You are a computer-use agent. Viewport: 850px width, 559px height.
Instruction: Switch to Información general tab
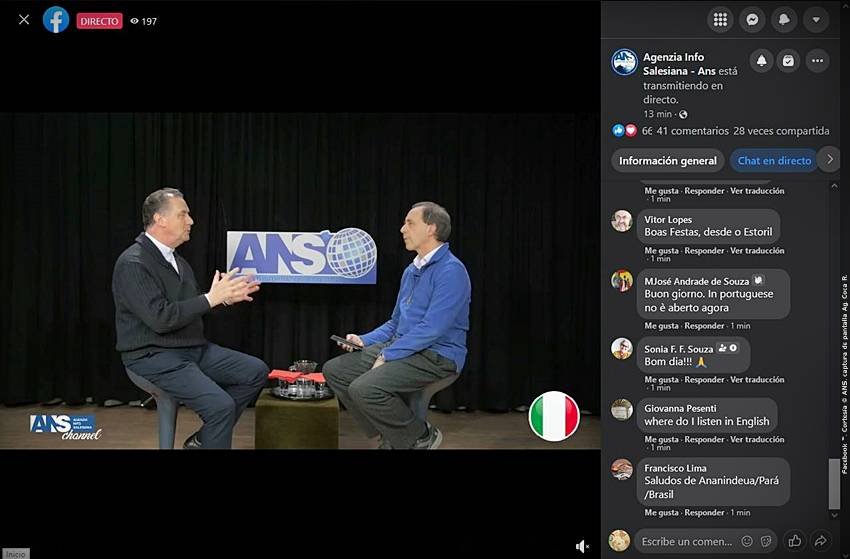(x=668, y=160)
